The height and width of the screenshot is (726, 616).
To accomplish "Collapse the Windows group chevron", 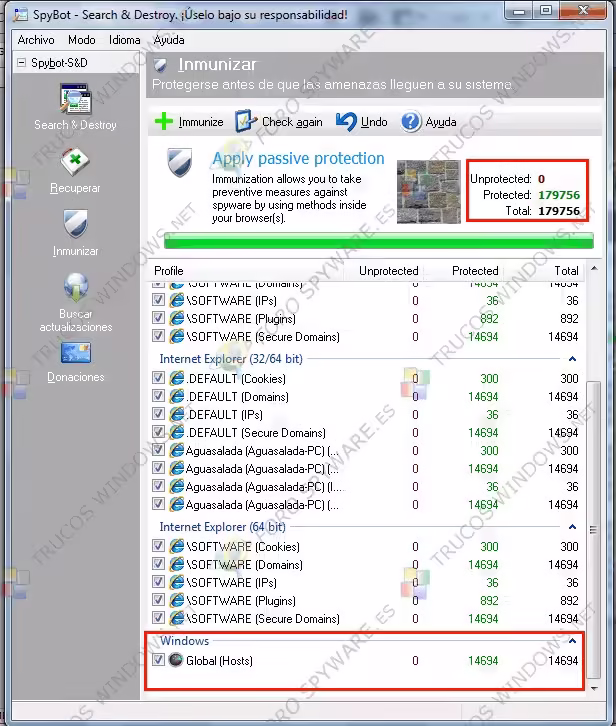I will click(572, 641).
